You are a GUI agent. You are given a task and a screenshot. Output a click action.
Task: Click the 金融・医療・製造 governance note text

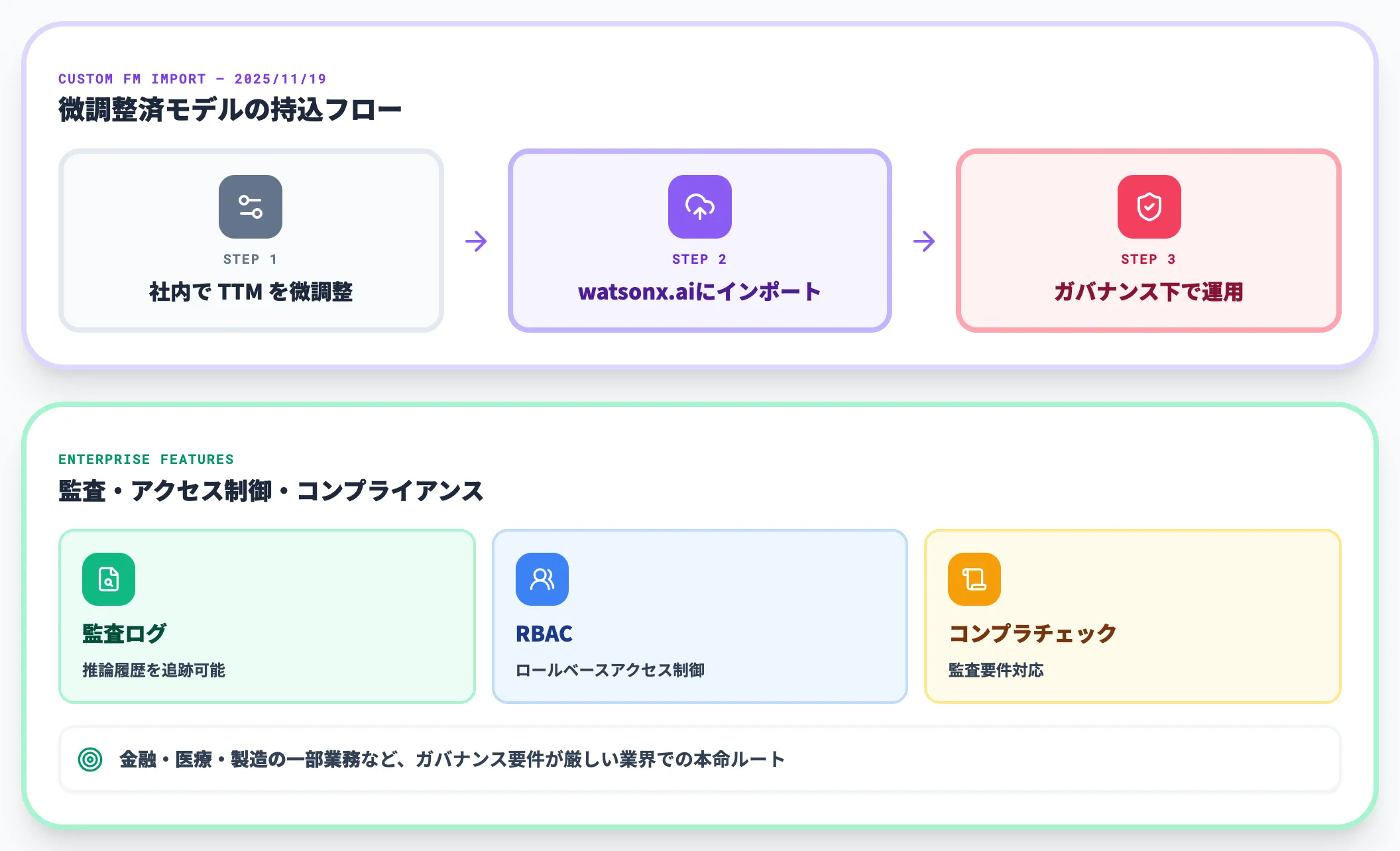[452, 760]
